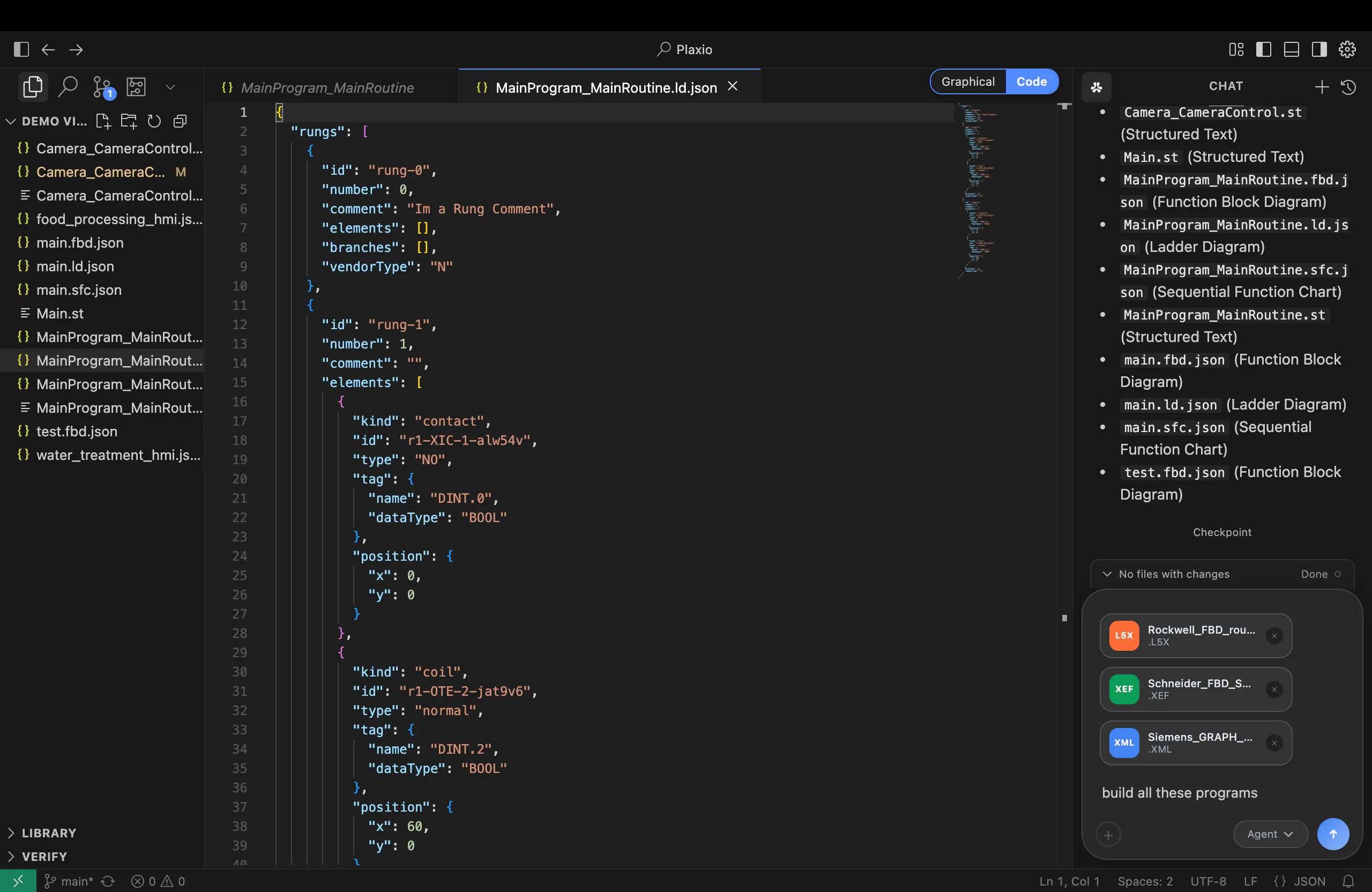Screen dimensions: 1372x892
Task: Remove Siemens_GRAPH XML attachment
Action: point(1274,742)
